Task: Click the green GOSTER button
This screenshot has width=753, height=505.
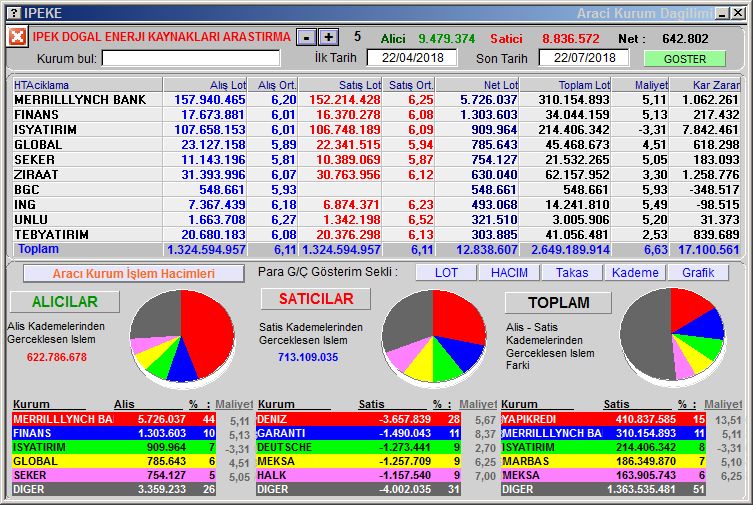Action: pos(685,59)
